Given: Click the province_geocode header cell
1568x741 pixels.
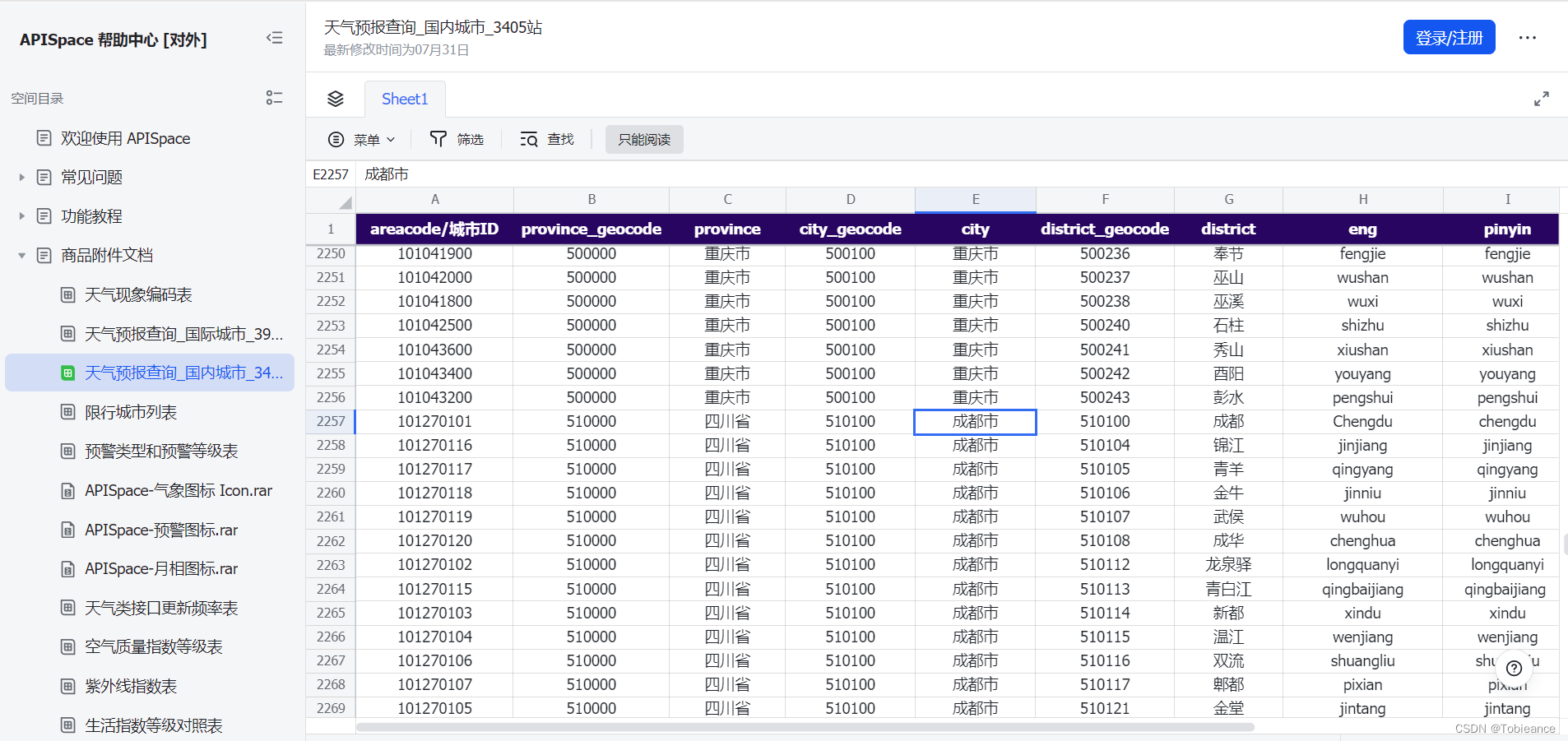Looking at the screenshot, I should 591,229.
